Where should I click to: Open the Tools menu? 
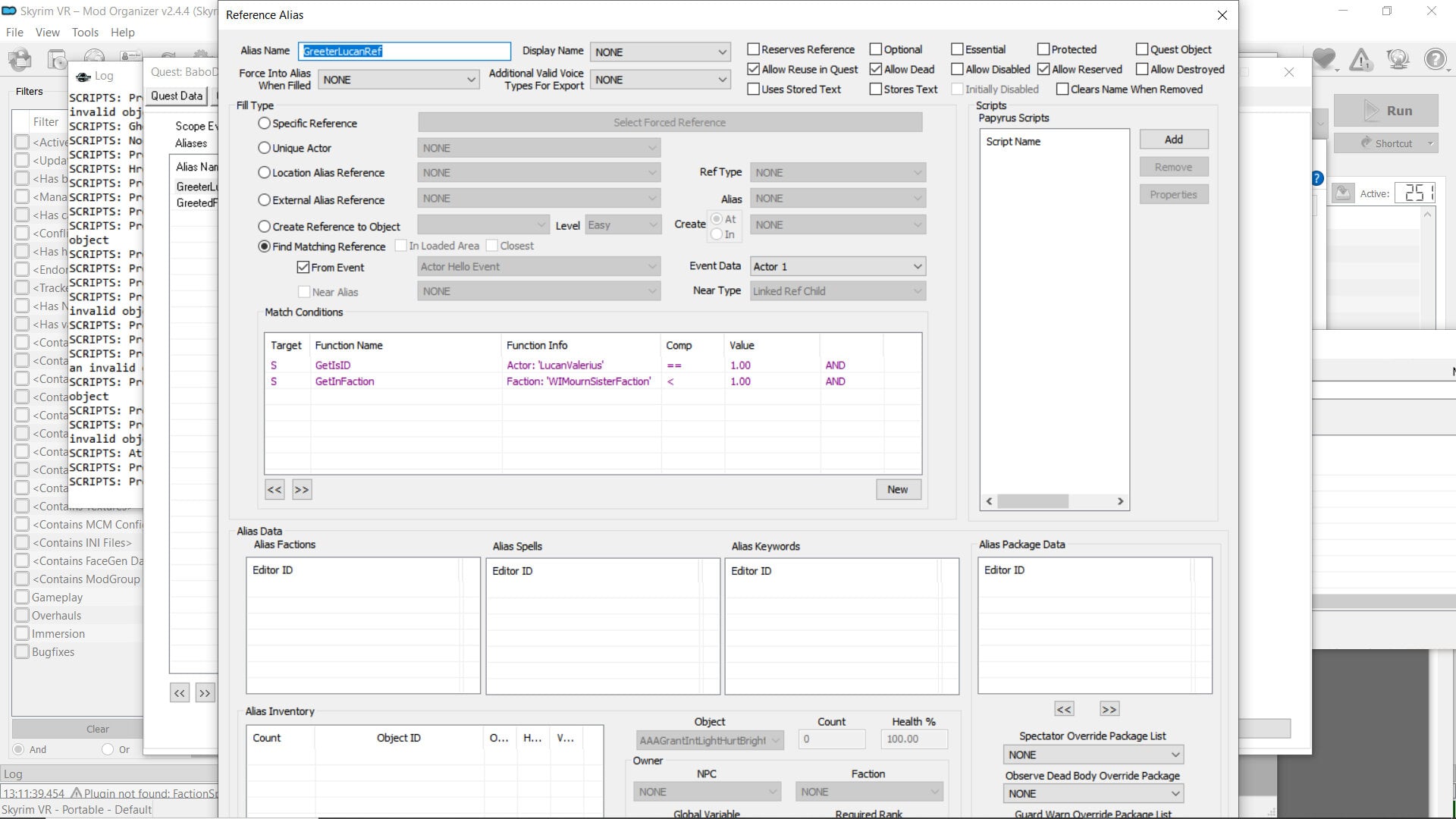click(x=85, y=33)
